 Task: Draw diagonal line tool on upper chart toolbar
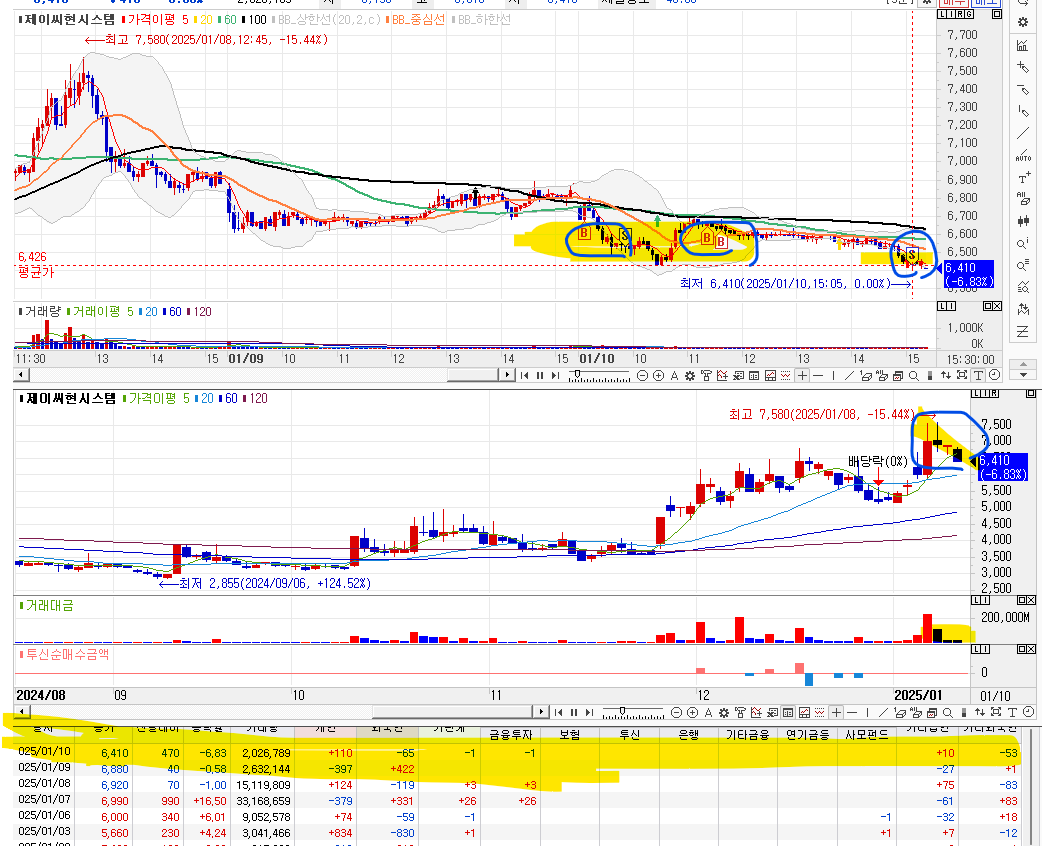849,375
